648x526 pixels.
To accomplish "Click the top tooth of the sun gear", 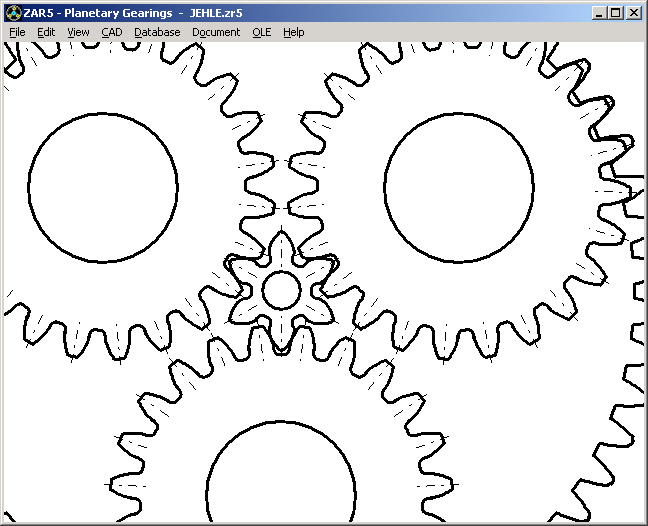I will pyautogui.click(x=281, y=243).
